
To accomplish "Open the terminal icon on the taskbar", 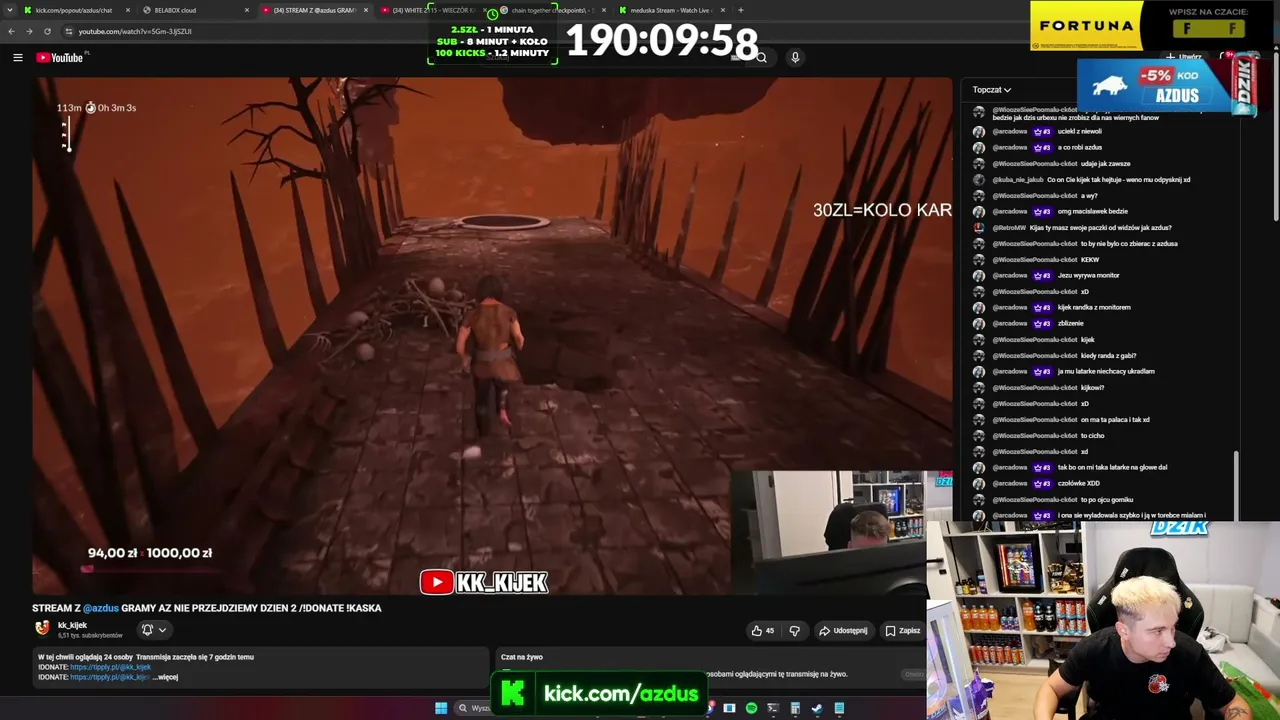I will tap(773, 708).
